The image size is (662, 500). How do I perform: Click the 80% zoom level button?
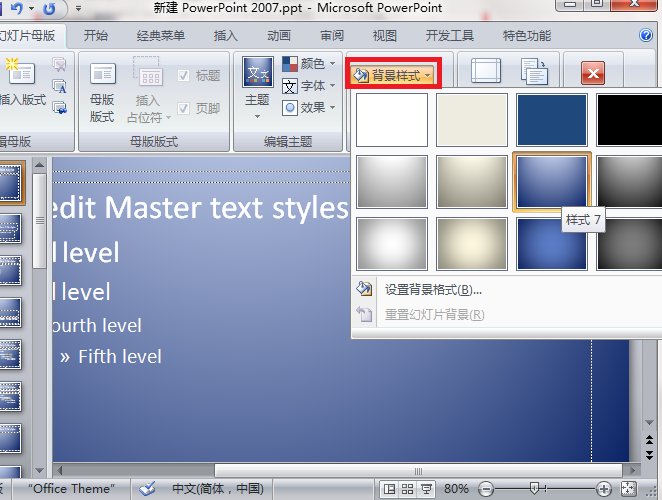point(456,489)
